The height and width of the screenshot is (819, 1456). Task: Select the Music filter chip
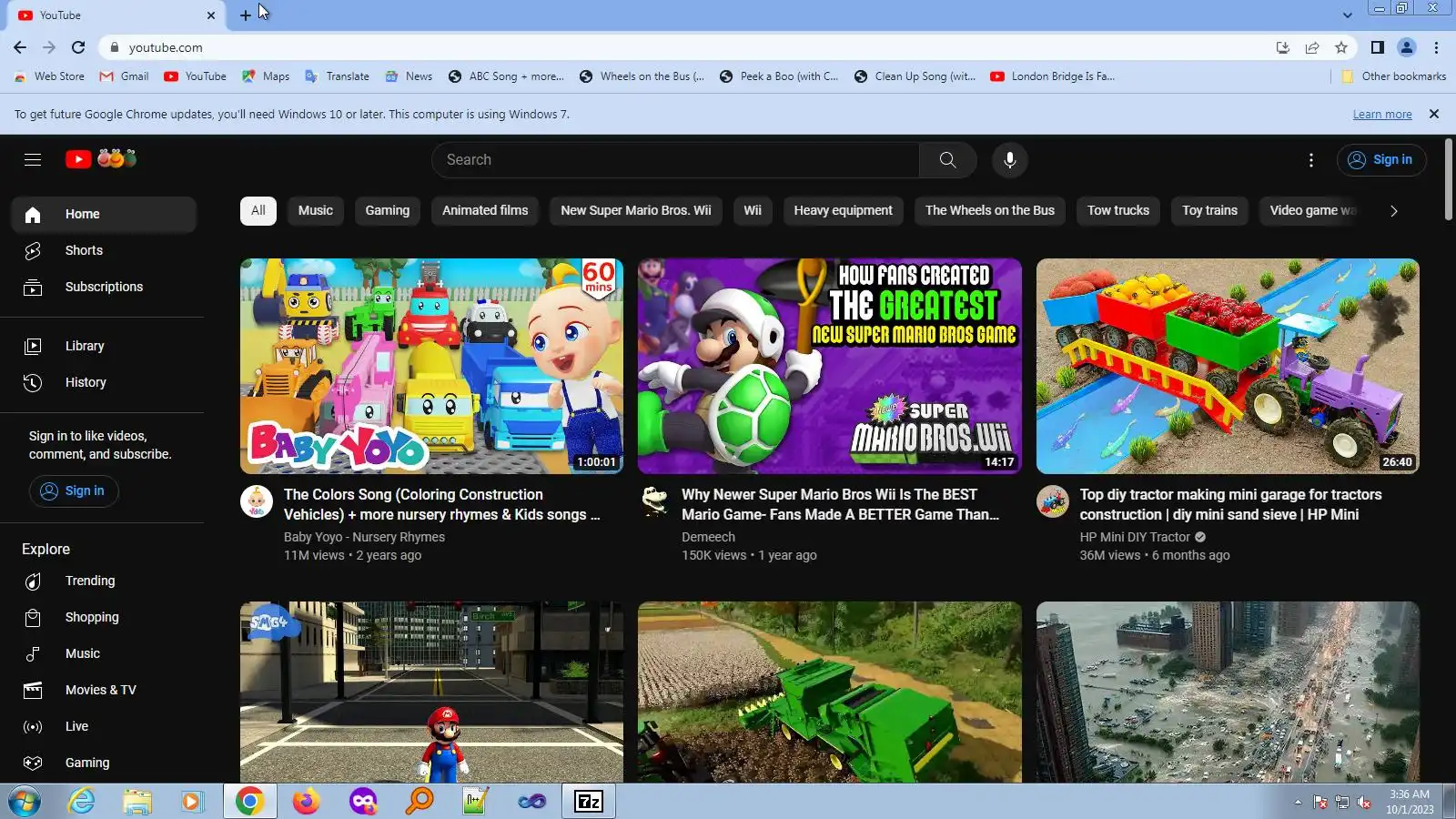(x=316, y=210)
